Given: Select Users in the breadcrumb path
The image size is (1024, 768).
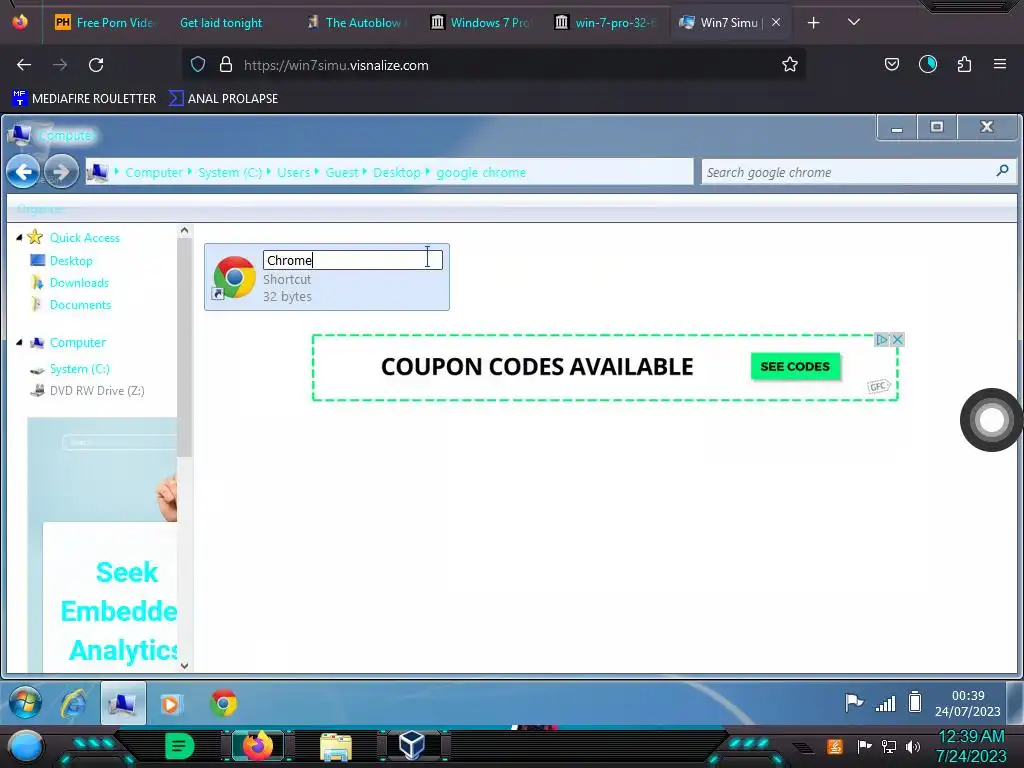Looking at the screenshot, I should click(x=293, y=172).
